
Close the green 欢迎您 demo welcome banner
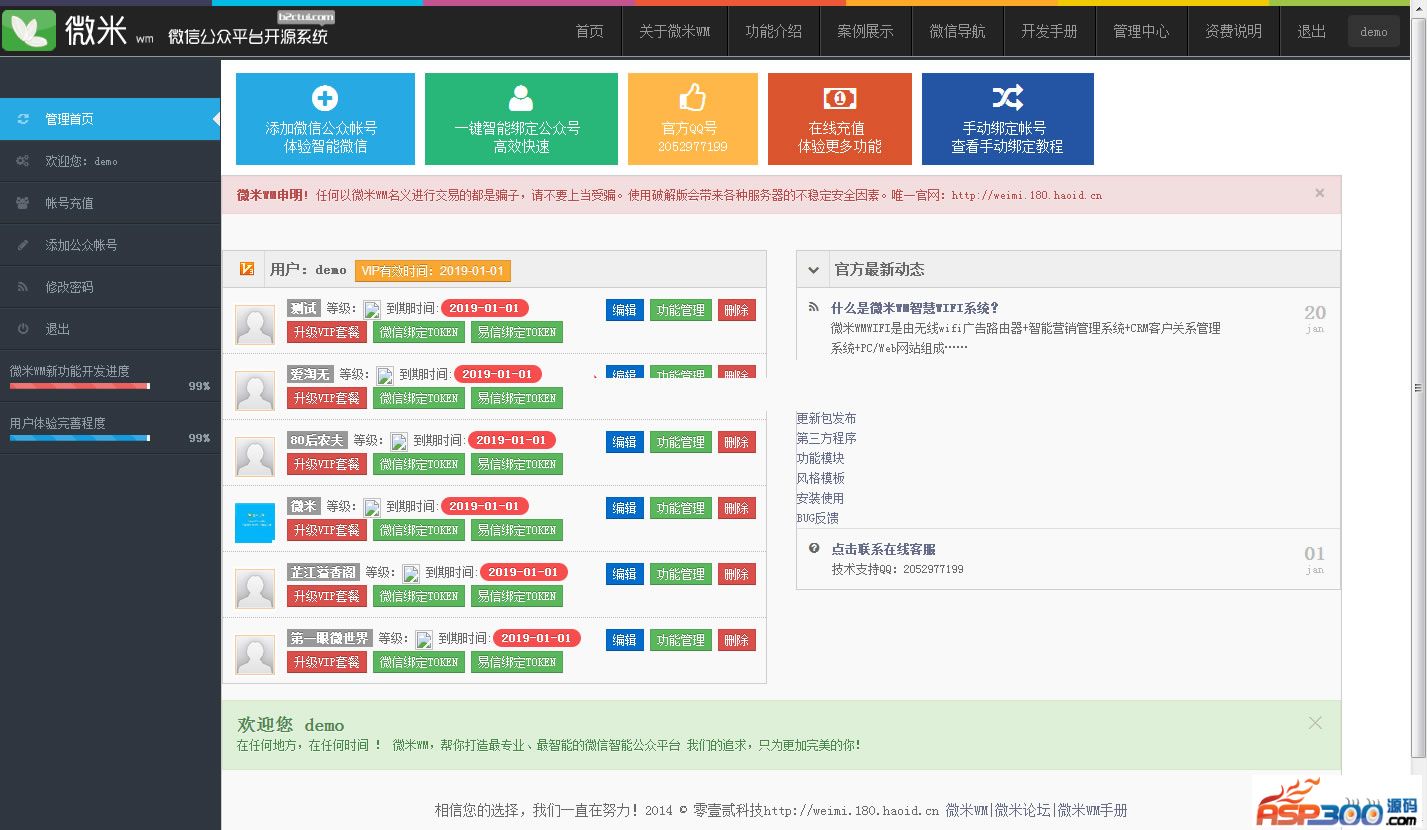pyautogui.click(x=1315, y=723)
